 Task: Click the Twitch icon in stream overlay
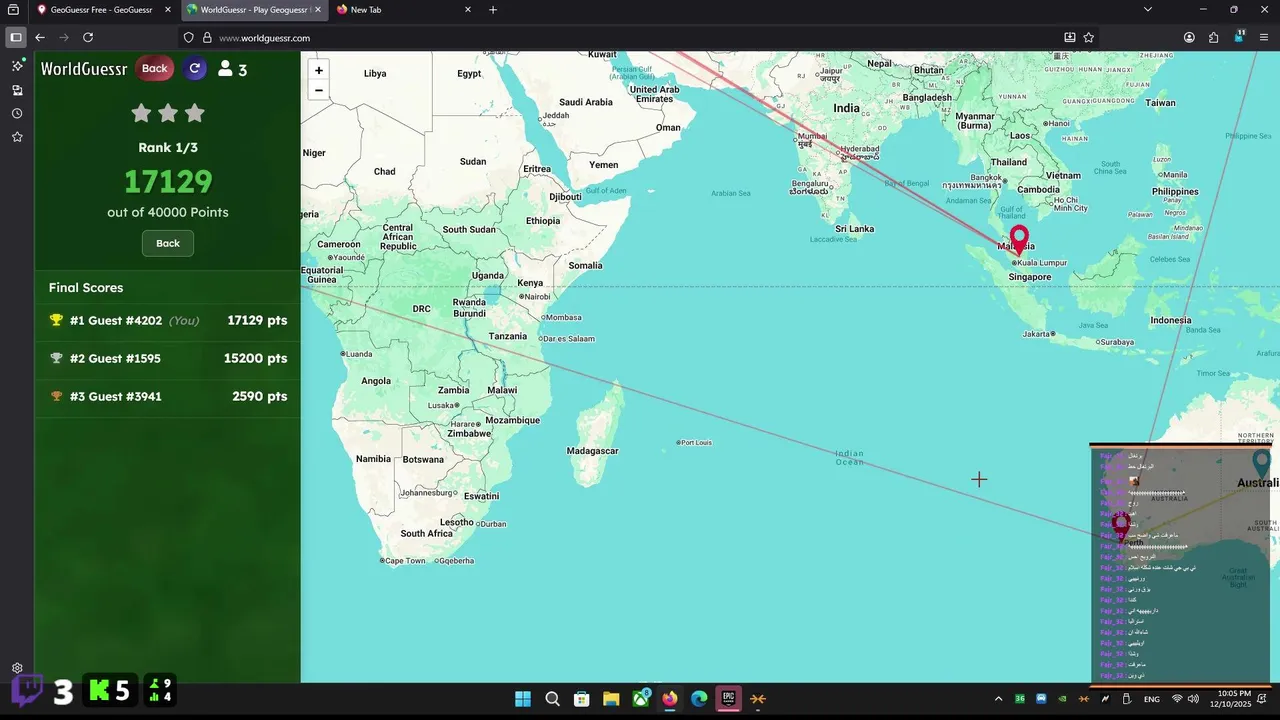(27, 691)
